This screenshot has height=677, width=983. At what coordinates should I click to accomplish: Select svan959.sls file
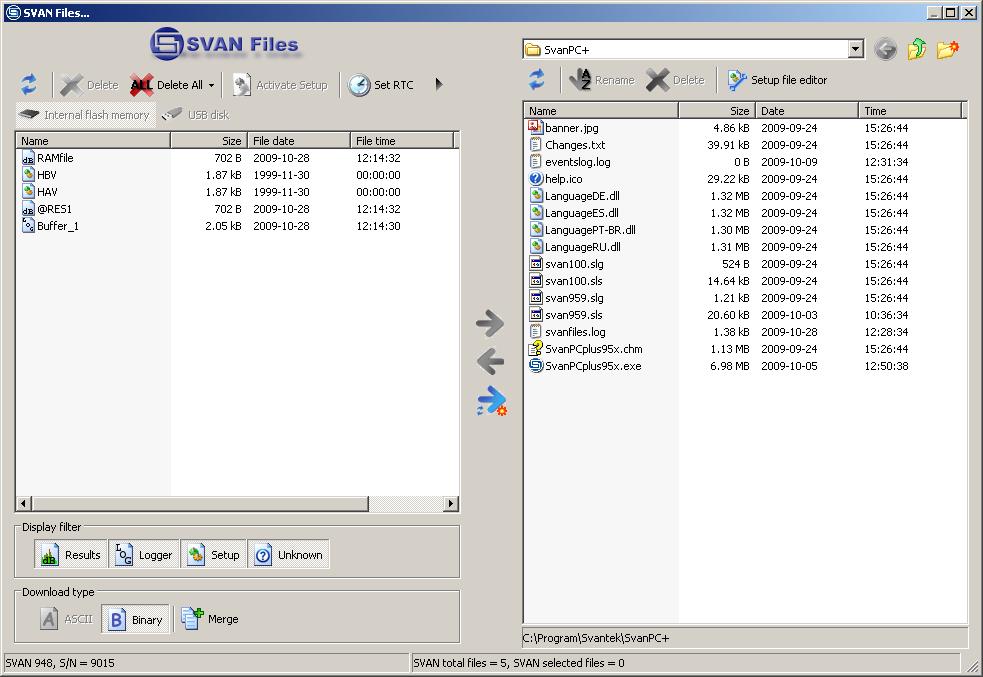(x=565, y=314)
